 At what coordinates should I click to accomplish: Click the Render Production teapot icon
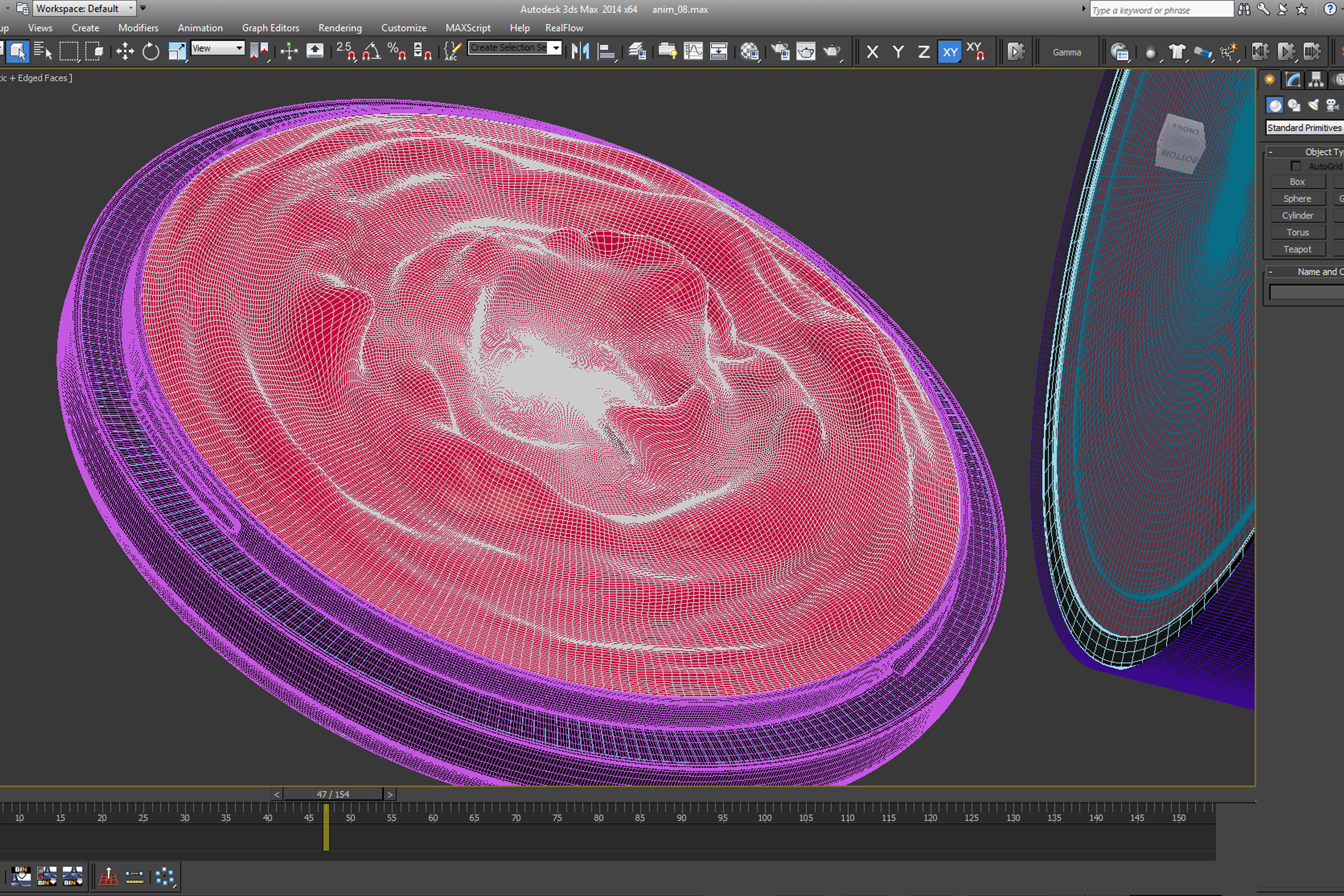point(832,52)
